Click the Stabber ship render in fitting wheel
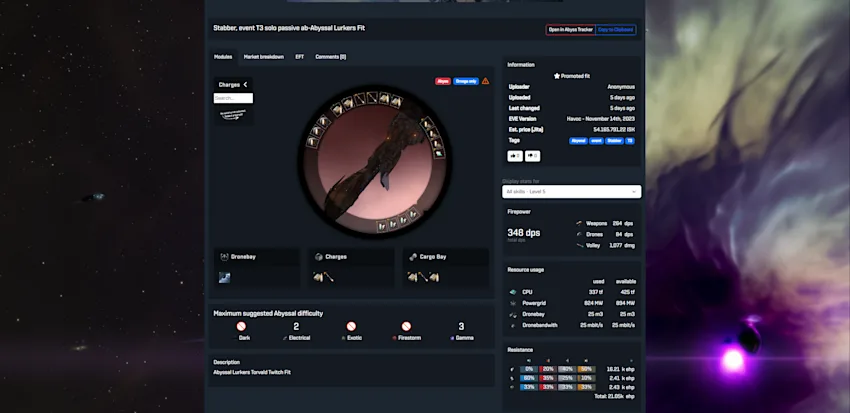The image size is (850, 413). click(x=375, y=163)
